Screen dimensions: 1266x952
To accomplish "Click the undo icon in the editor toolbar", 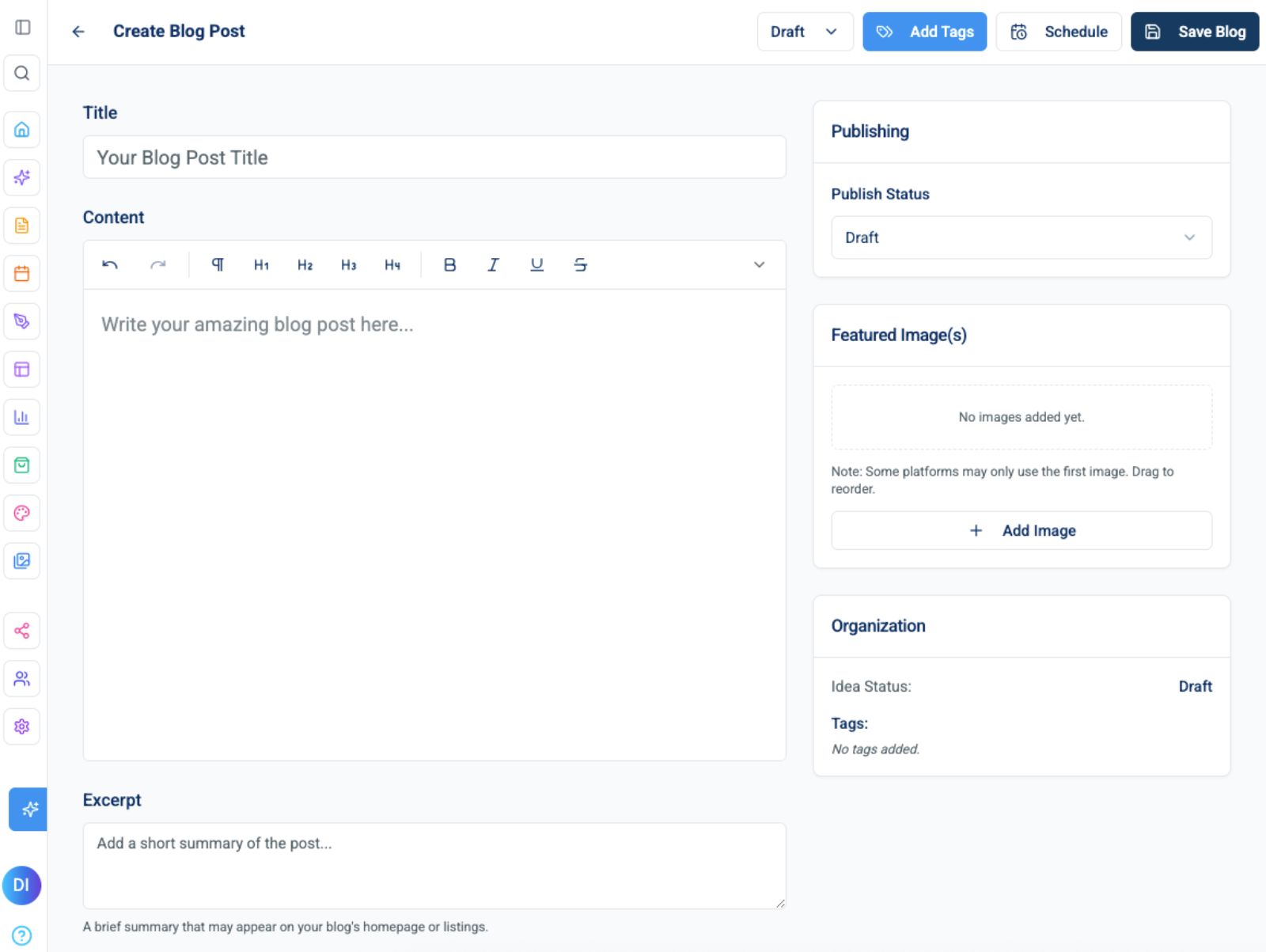I will click(x=111, y=264).
